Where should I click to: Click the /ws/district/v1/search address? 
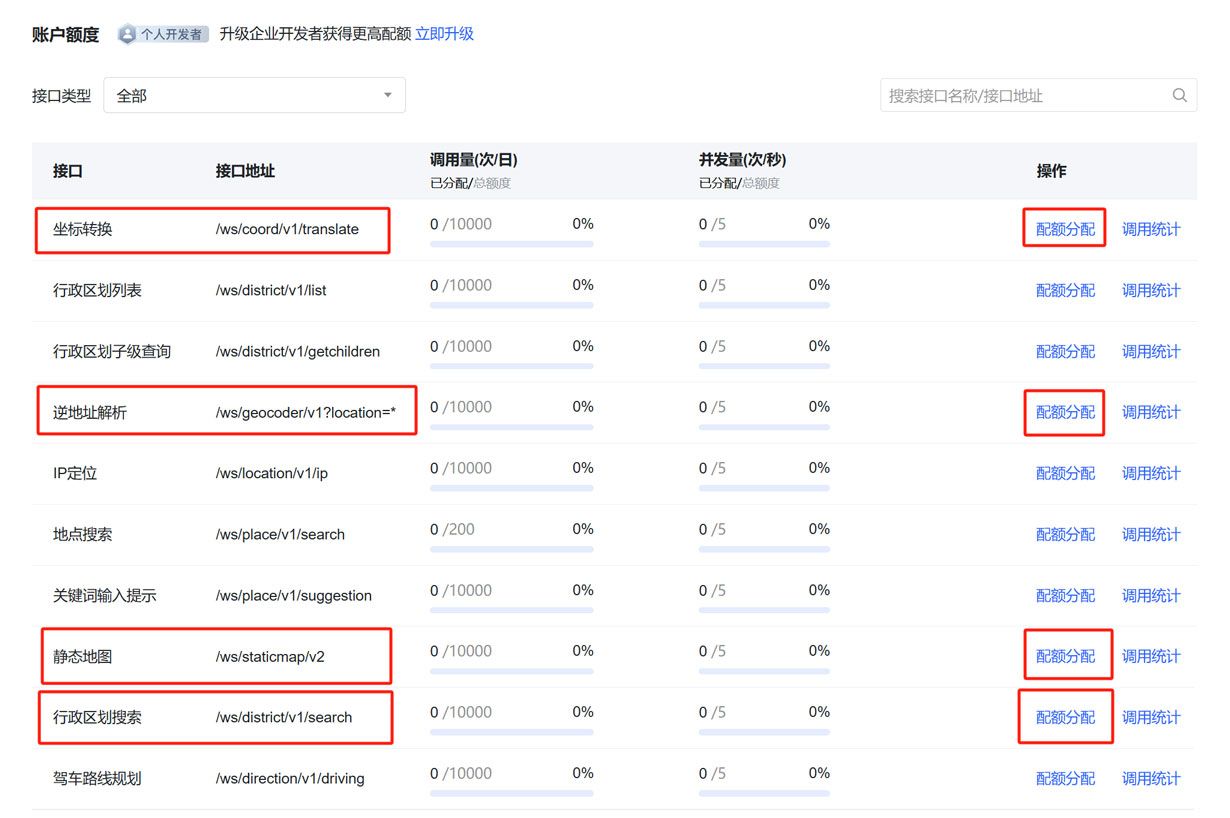coord(284,717)
